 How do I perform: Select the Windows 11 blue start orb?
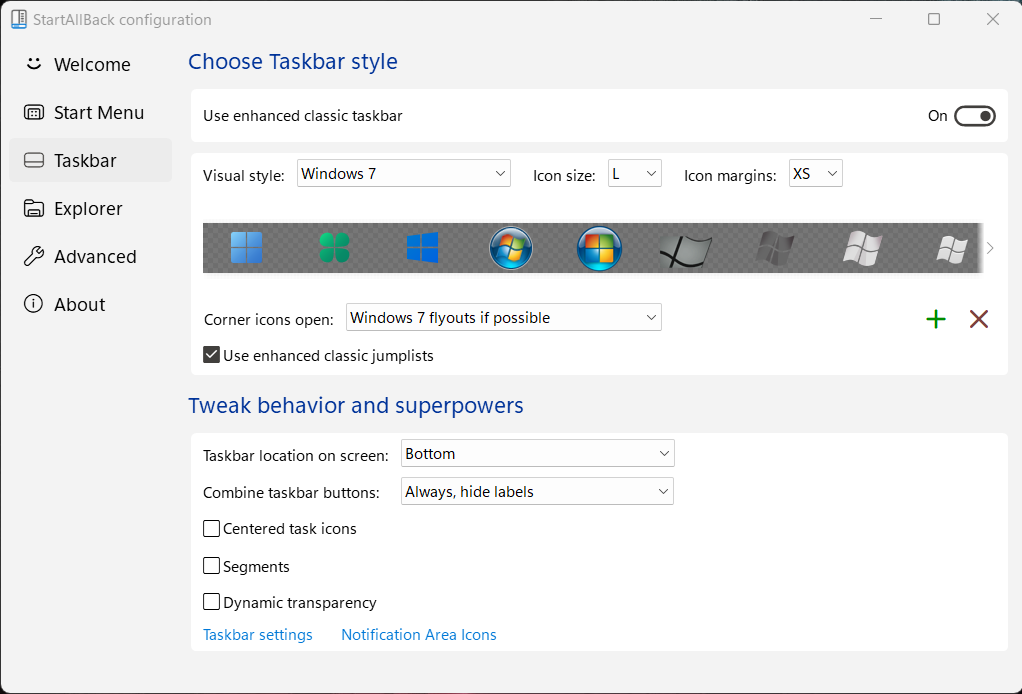click(x=246, y=248)
